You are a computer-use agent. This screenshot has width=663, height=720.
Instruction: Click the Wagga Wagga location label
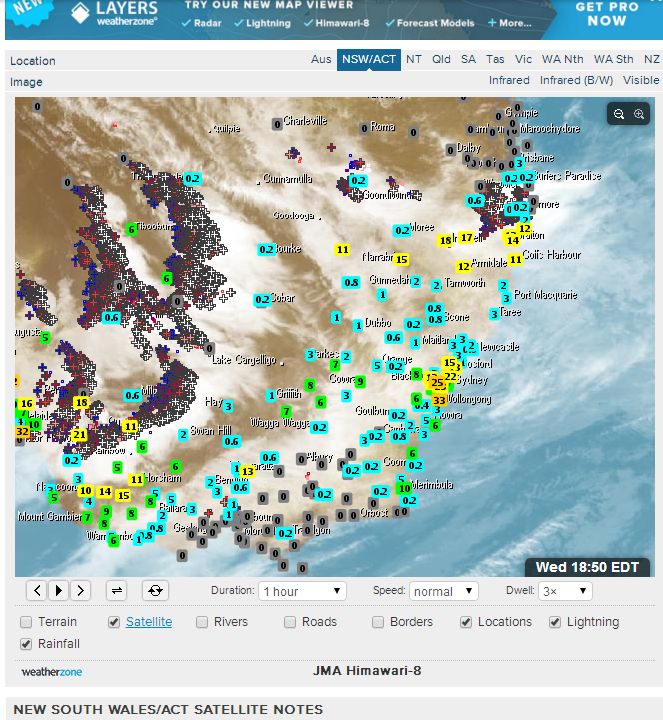(x=280, y=422)
